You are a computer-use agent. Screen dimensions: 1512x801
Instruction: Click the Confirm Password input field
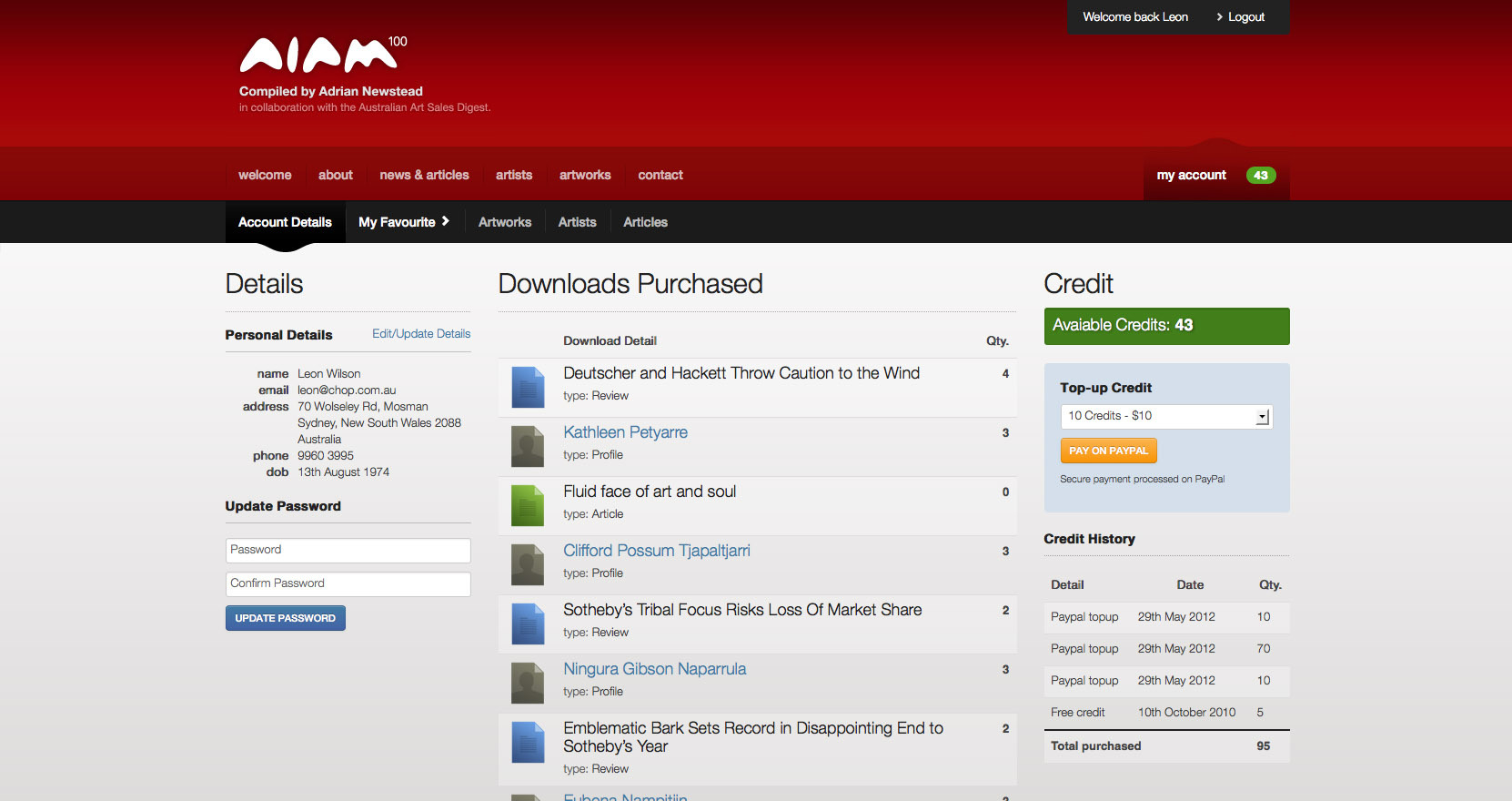pyautogui.click(x=348, y=584)
